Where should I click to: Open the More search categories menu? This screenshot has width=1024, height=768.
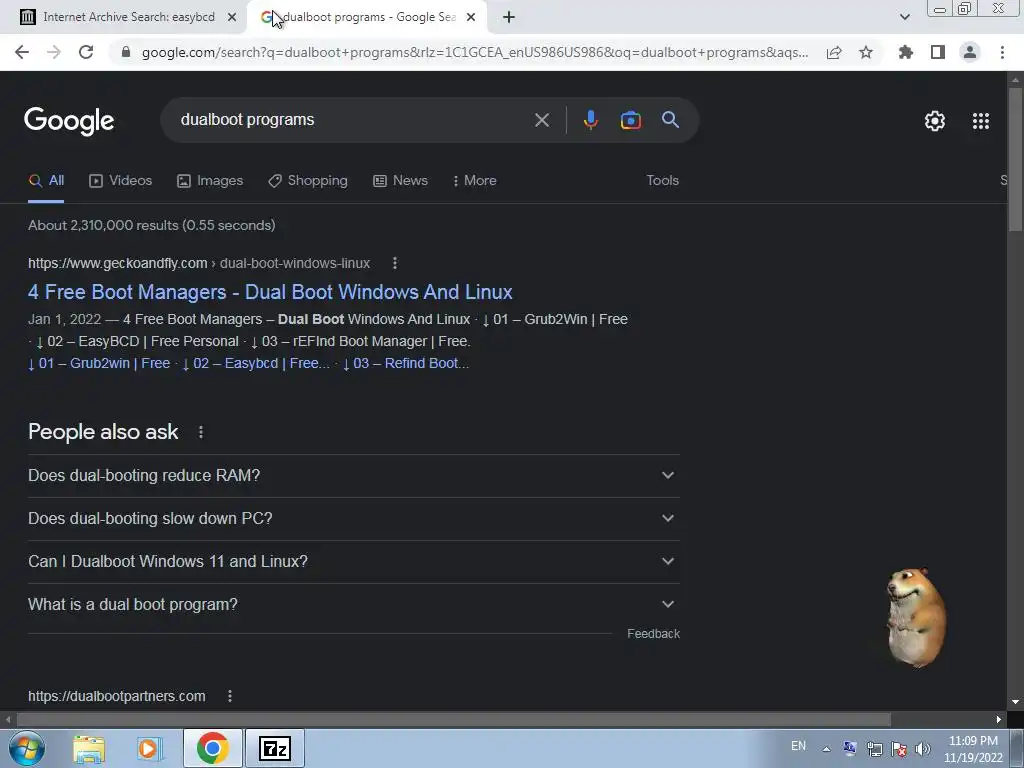click(x=475, y=181)
